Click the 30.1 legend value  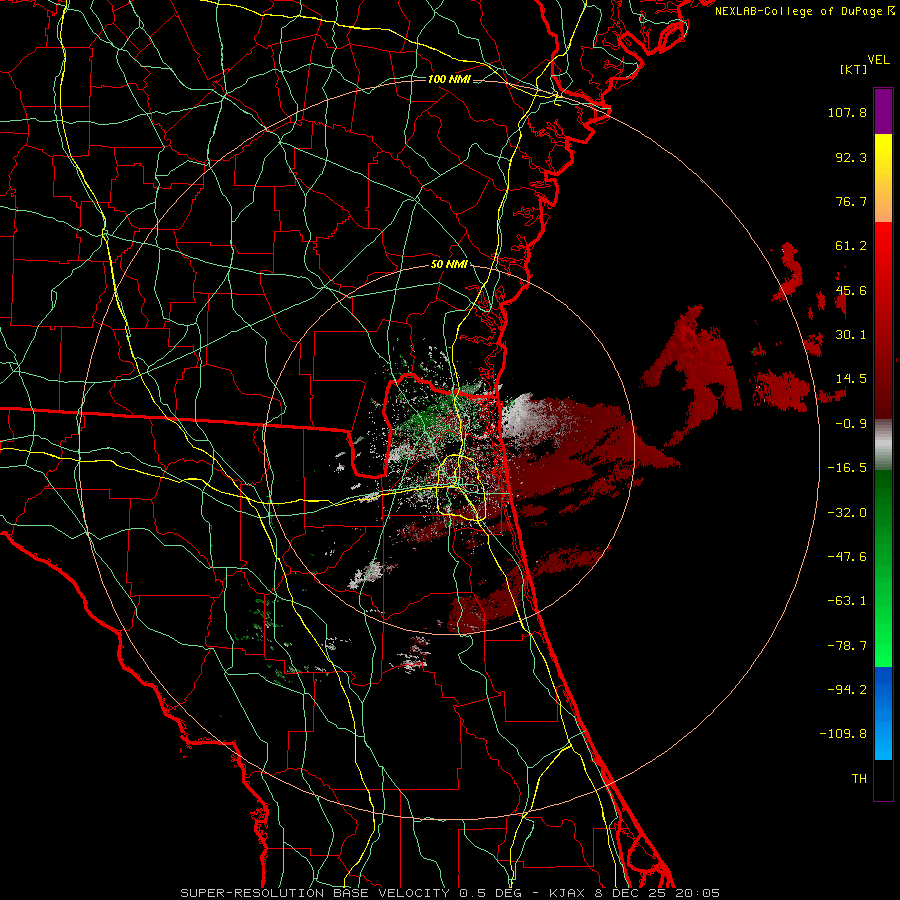point(851,335)
